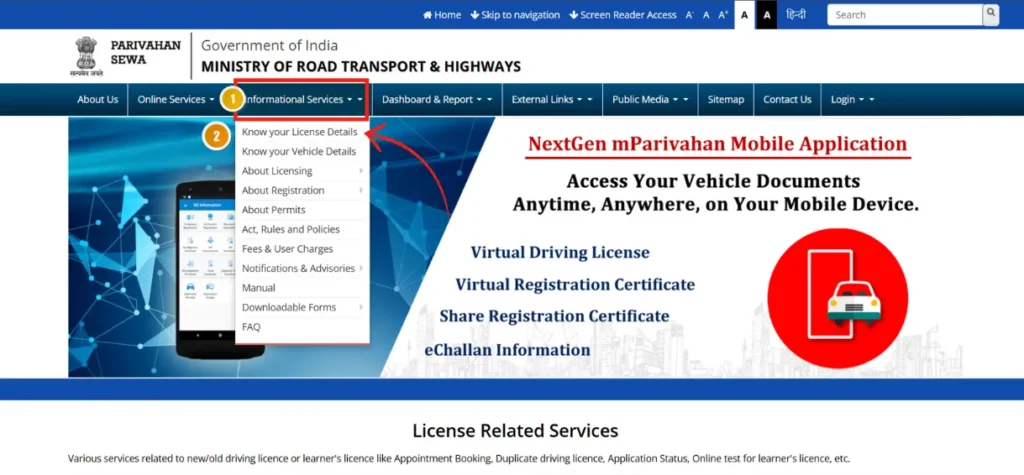Screen dimensions: 1024x475
Task: Open the Contact Us menu item
Action: [x=787, y=99]
